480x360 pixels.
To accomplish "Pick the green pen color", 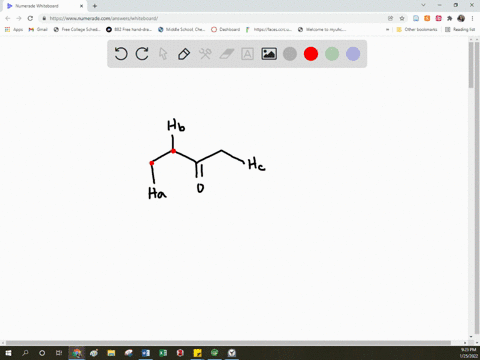I will (332, 54).
